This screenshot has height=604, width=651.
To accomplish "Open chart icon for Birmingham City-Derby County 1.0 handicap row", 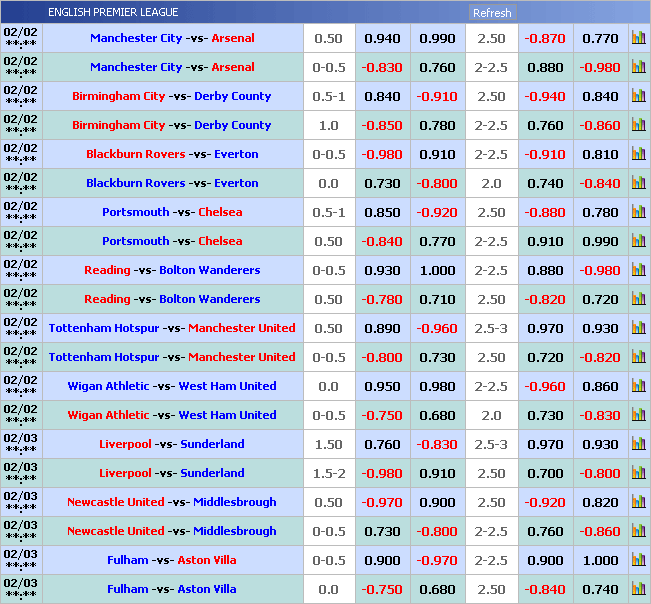I will 638,125.
